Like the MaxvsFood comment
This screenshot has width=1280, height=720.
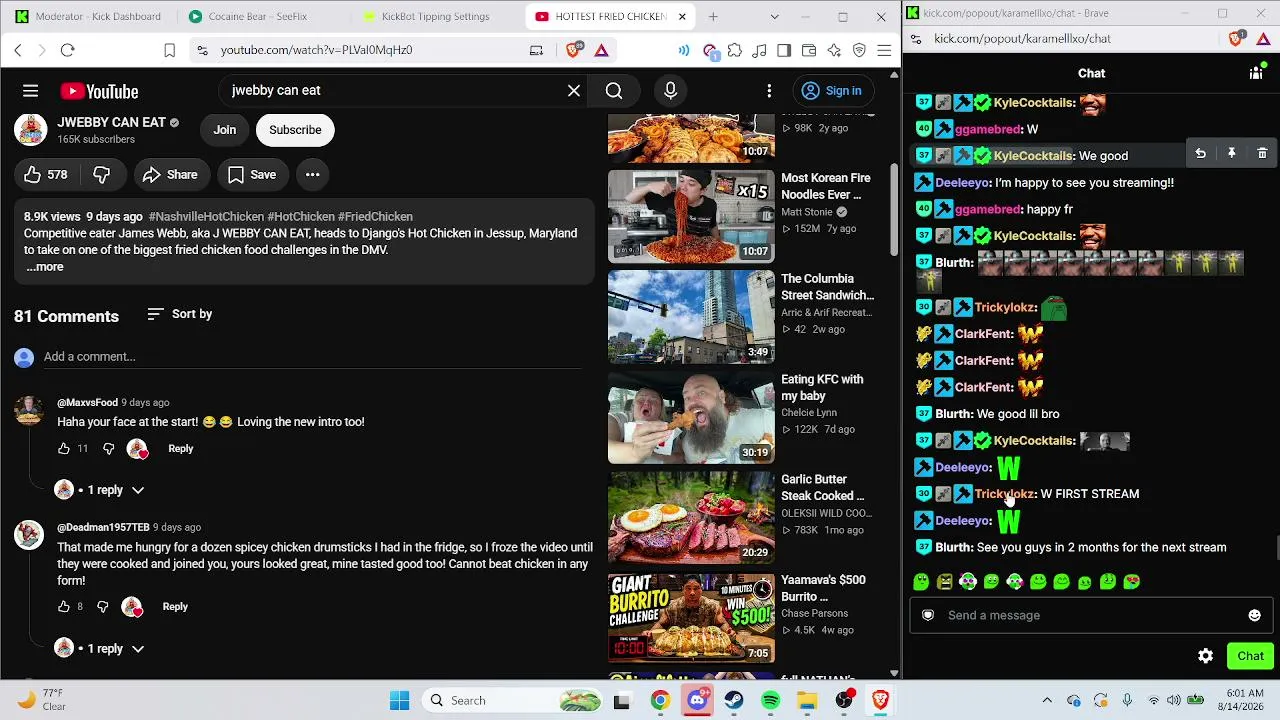click(x=64, y=449)
